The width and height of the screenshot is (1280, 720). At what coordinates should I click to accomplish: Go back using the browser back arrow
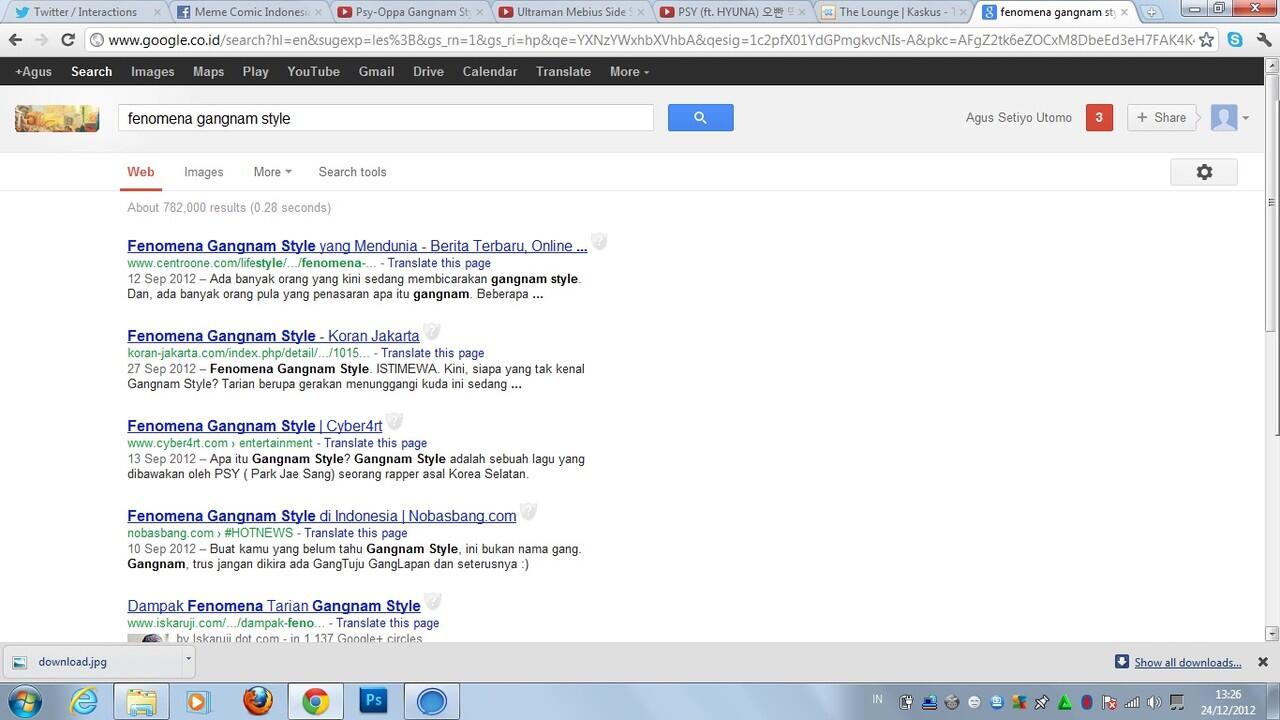point(15,40)
